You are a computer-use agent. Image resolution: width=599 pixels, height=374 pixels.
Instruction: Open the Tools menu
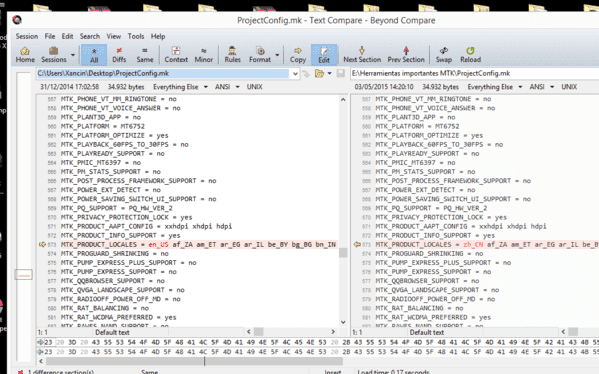pos(136,36)
